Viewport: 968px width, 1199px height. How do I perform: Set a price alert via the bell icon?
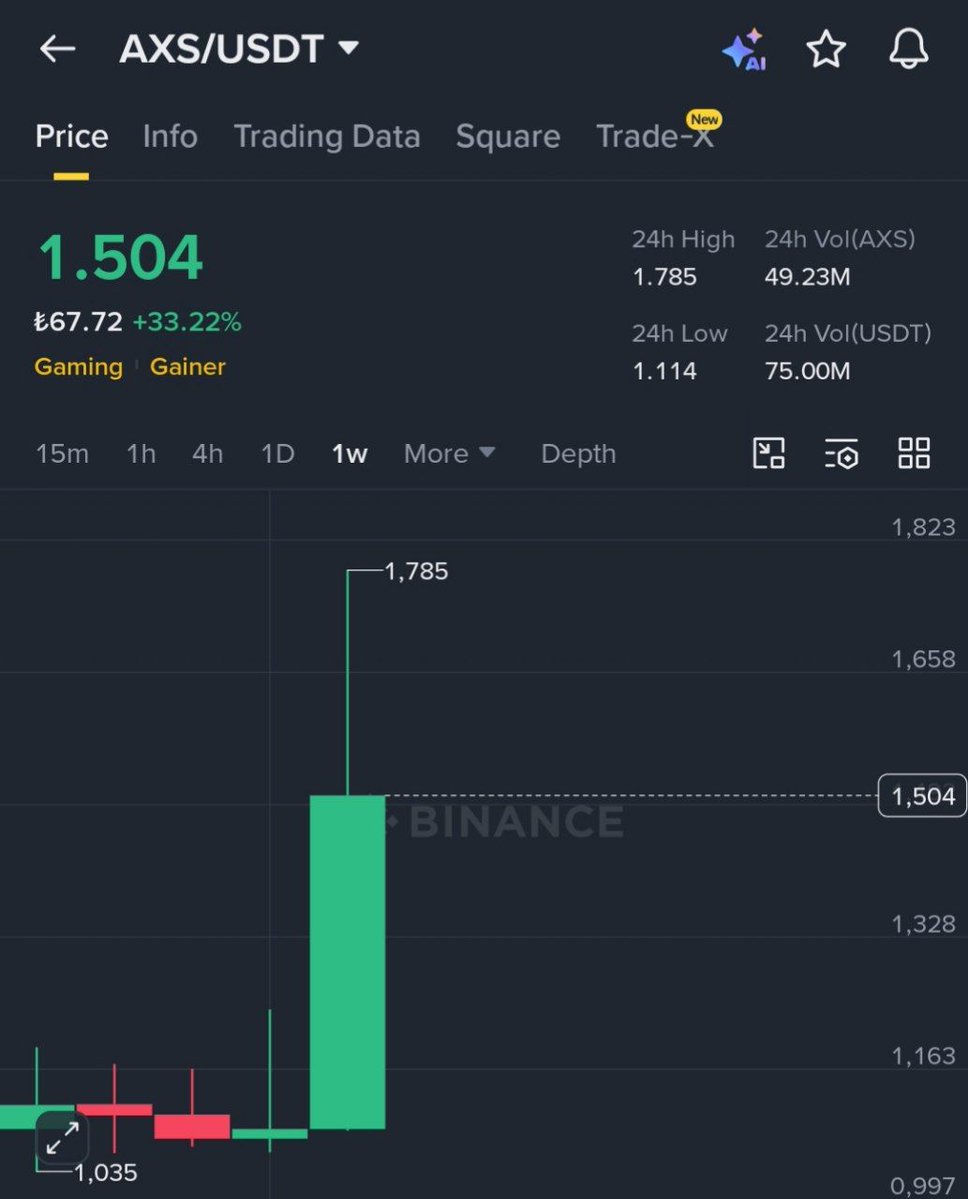908,49
